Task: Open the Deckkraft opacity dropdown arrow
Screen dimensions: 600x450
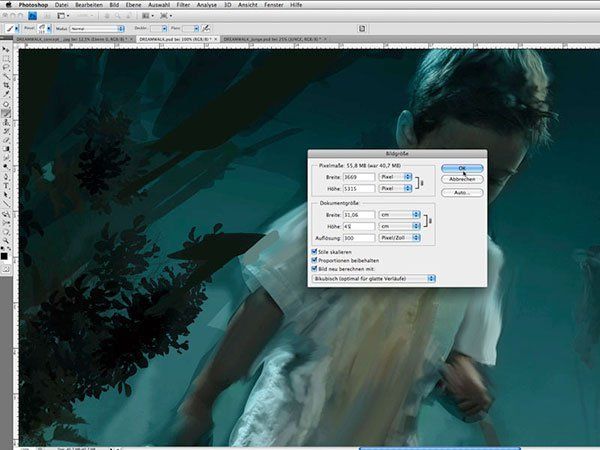Action: (165, 29)
